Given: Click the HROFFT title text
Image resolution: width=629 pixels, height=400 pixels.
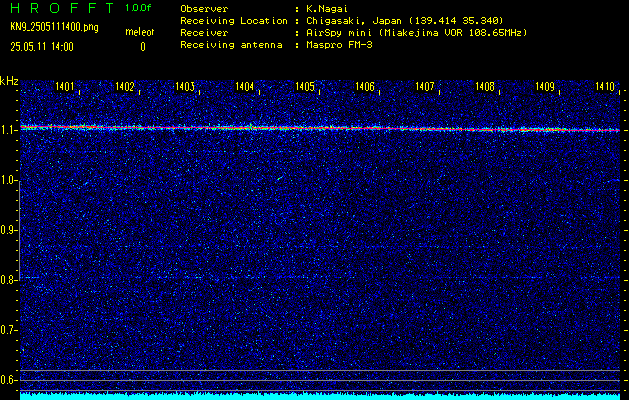Looking at the screenshot, I should 62,8.
